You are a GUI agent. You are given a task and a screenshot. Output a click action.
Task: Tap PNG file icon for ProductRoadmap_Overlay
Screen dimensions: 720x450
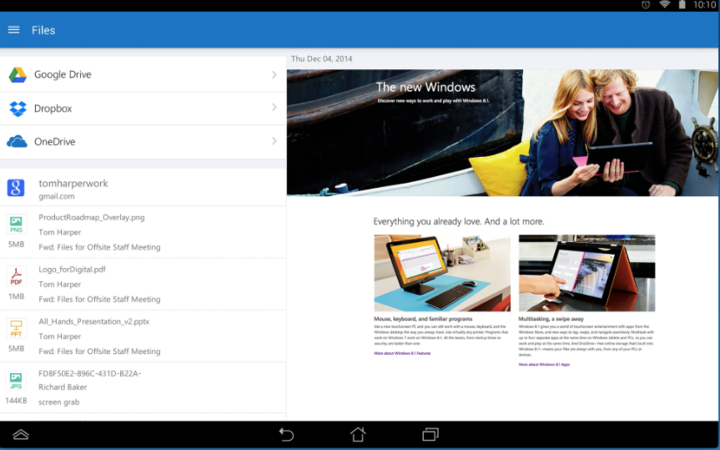pyautogui.click(x=16, y=225)
